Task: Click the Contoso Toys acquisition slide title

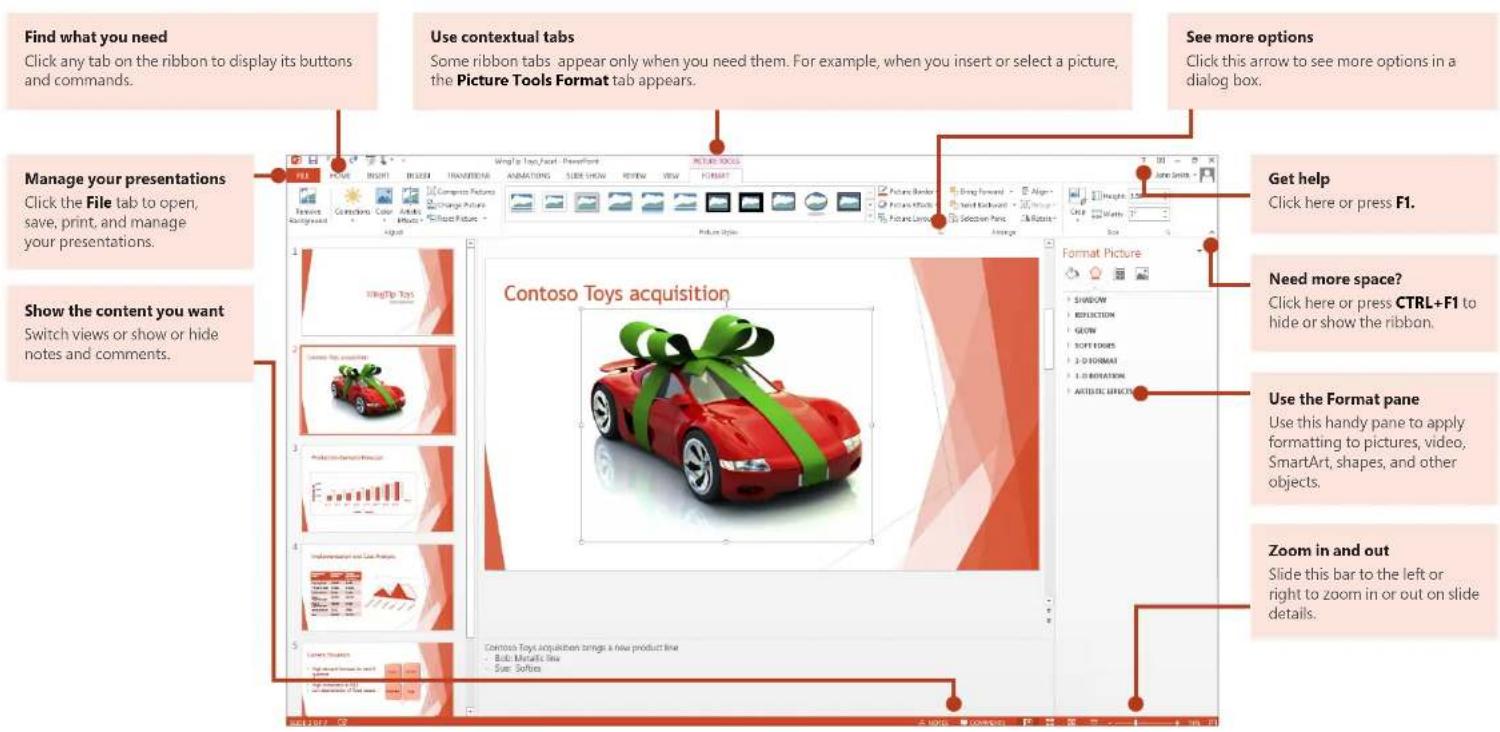Action: point(616,293)
